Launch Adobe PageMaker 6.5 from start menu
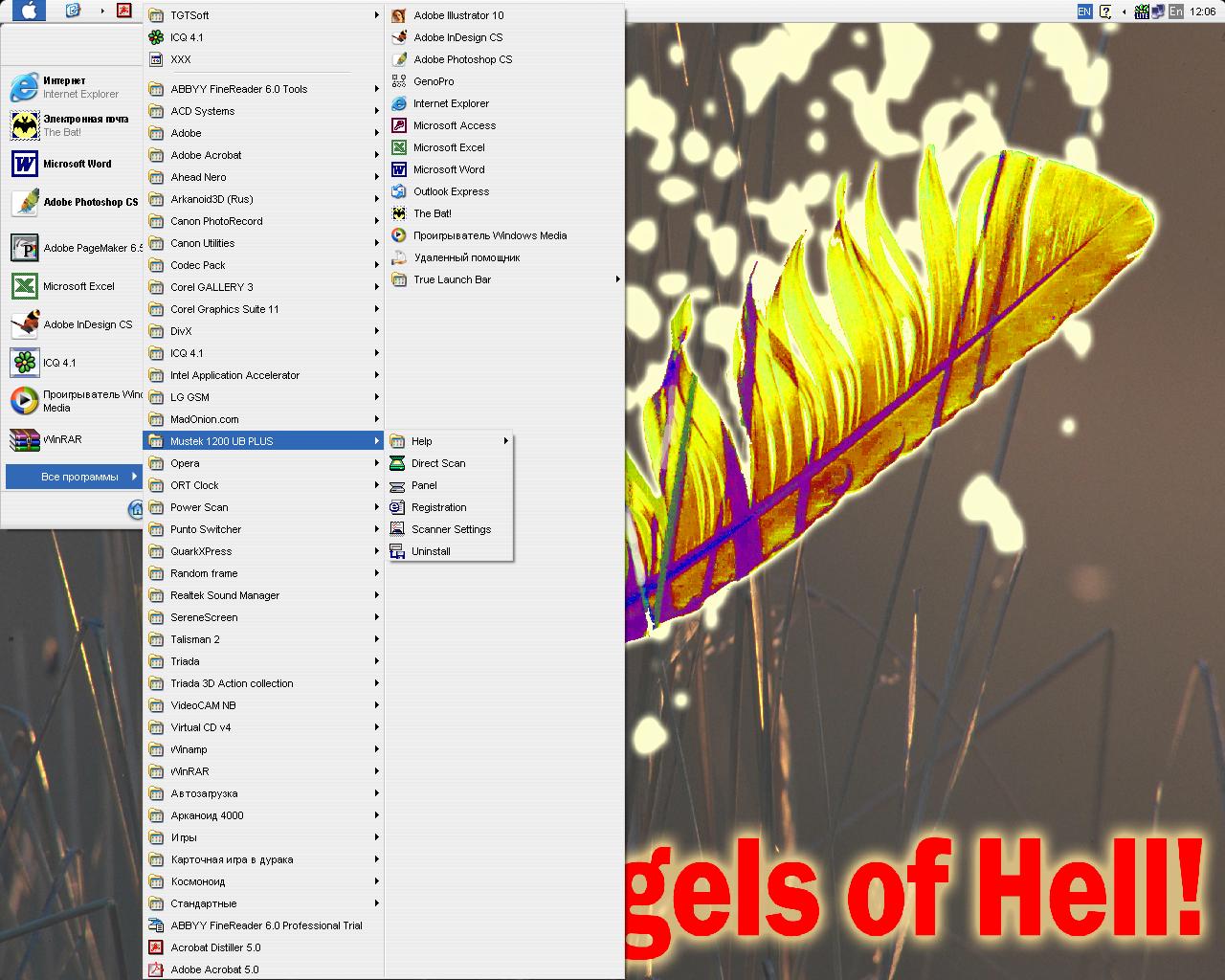 coord(73,248)
